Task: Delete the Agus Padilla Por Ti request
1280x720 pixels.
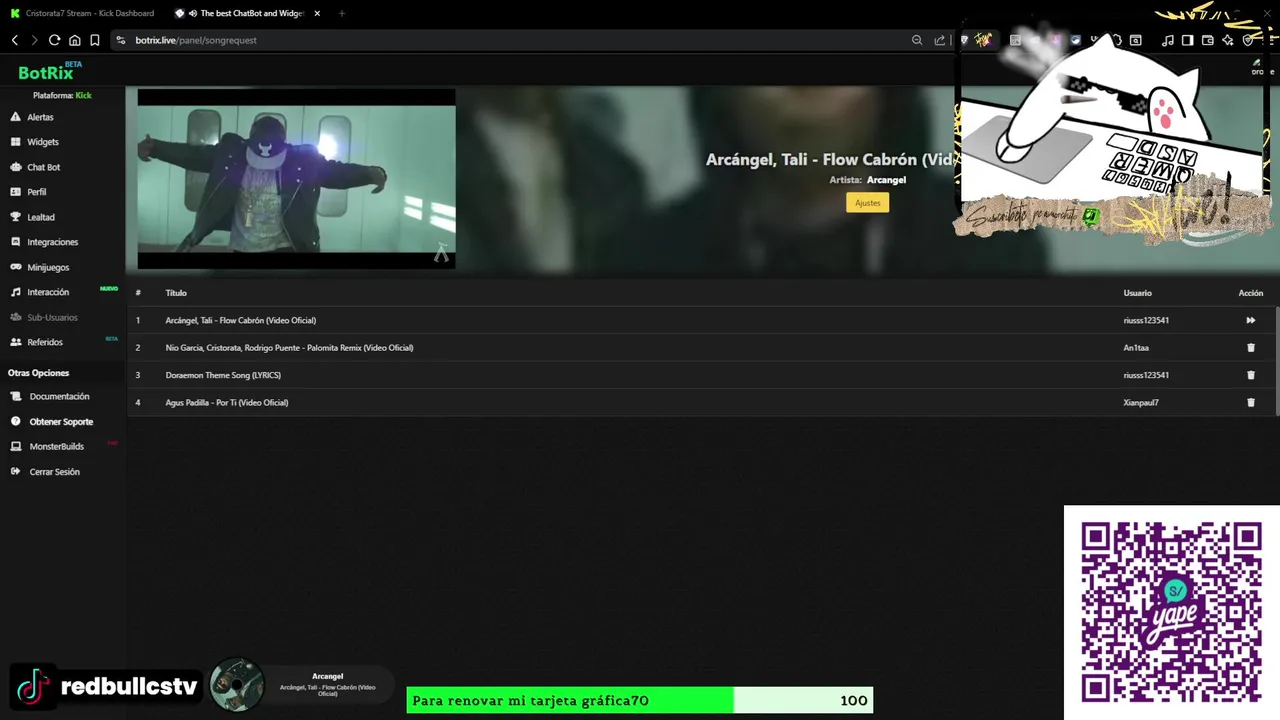Action: [x=1250, y=402]
